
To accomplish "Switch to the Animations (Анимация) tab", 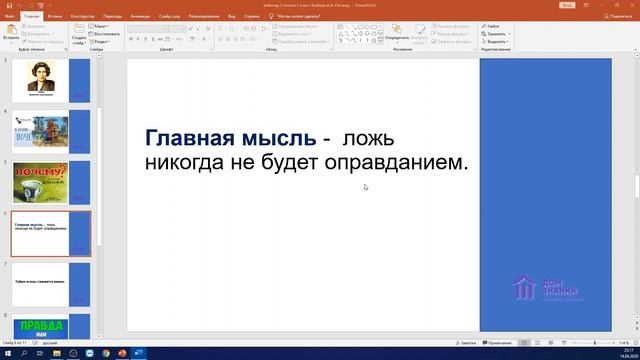I will pyautogui.click(x=140, y=16).
